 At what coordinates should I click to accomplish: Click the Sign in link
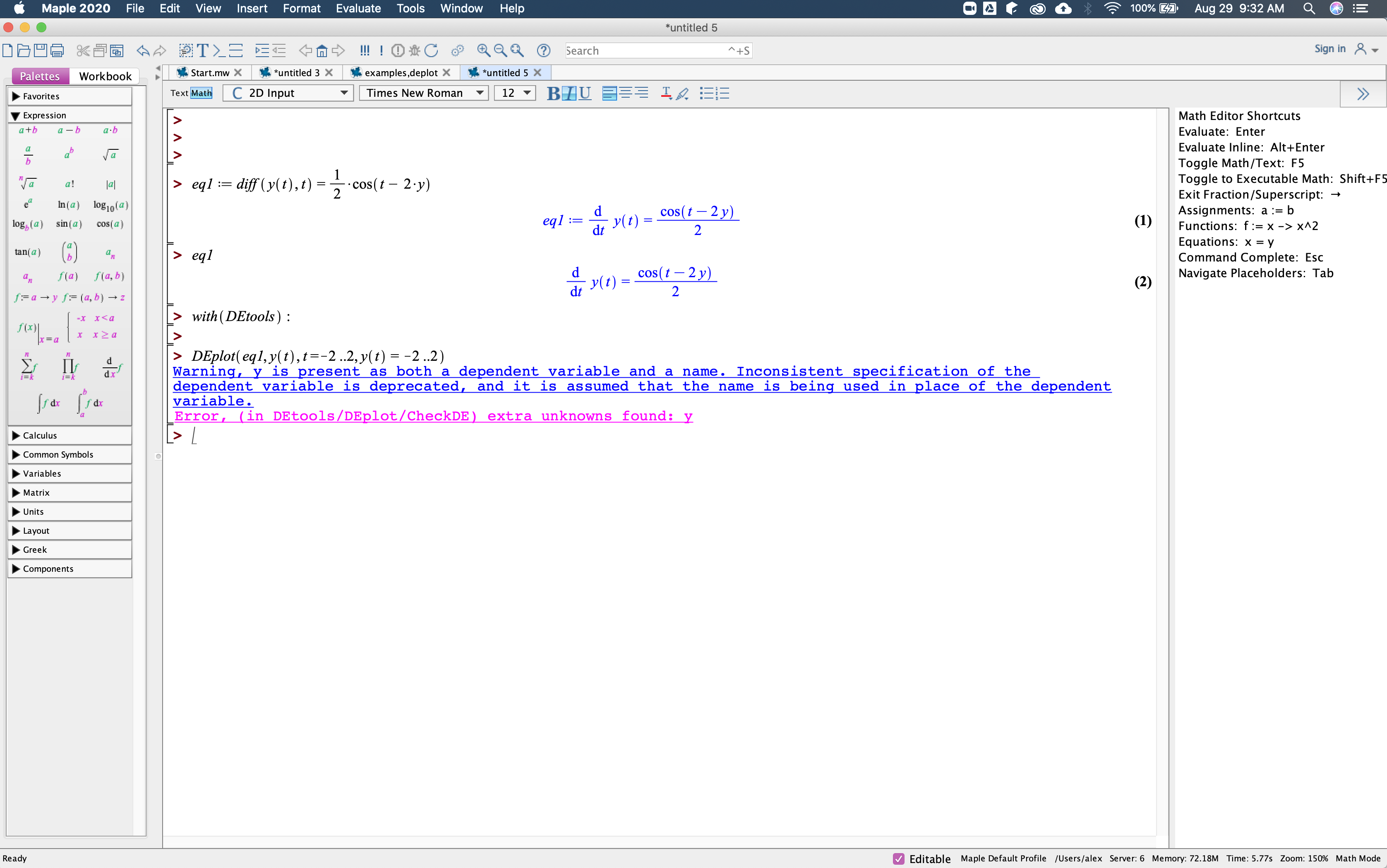point(1329,49)
